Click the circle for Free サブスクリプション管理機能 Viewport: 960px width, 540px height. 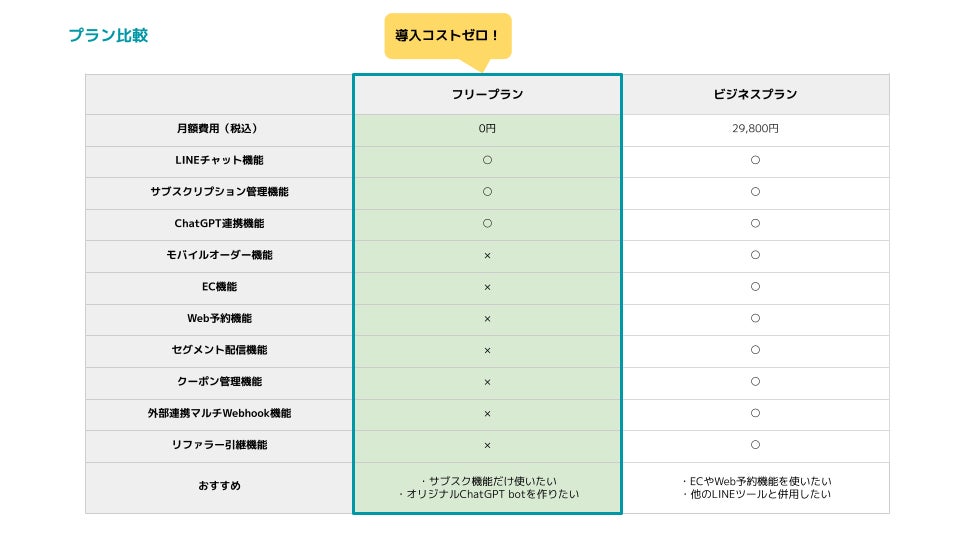click(487, 191)
